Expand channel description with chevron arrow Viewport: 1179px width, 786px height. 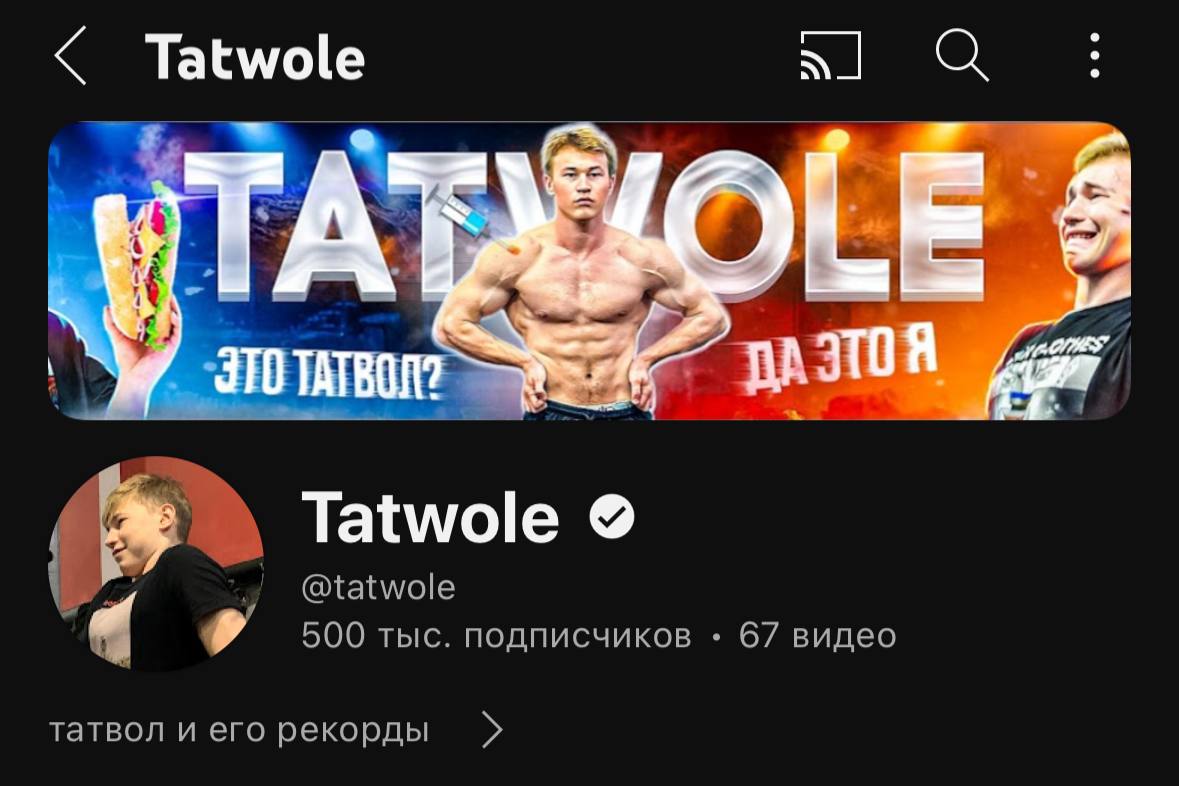point(493,730)
